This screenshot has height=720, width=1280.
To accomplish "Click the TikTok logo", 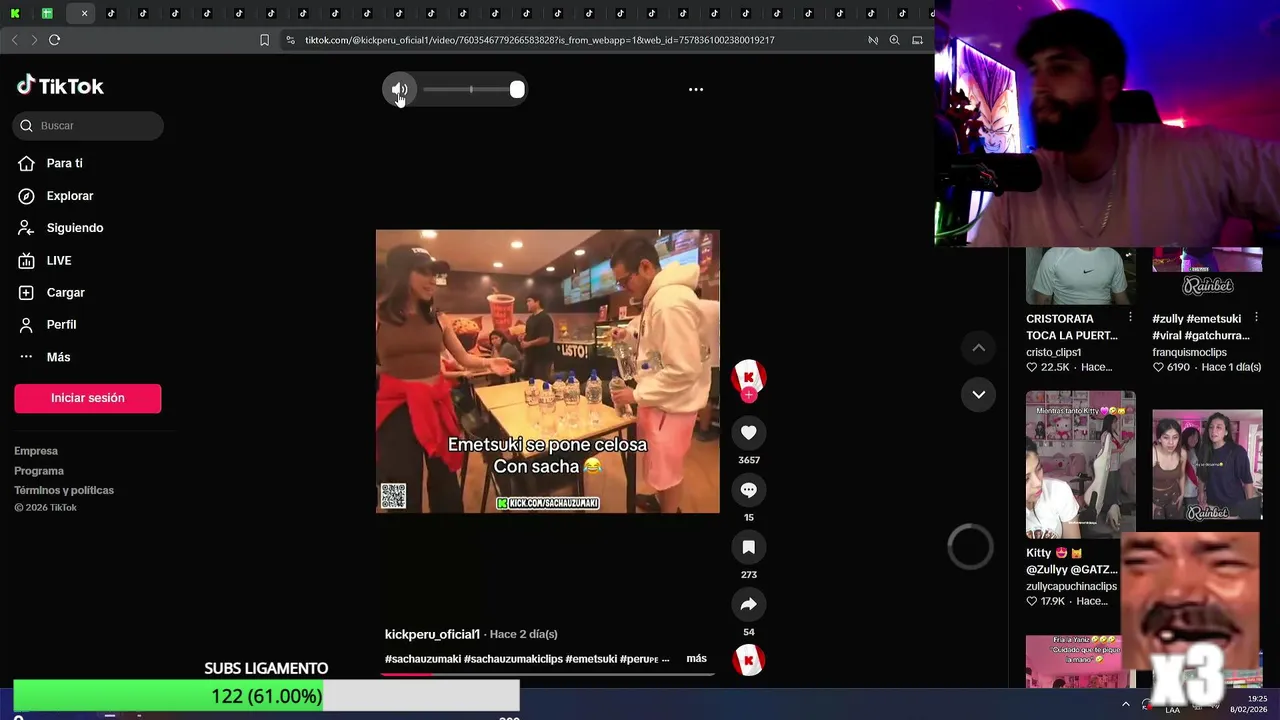I will pos(60,86).
